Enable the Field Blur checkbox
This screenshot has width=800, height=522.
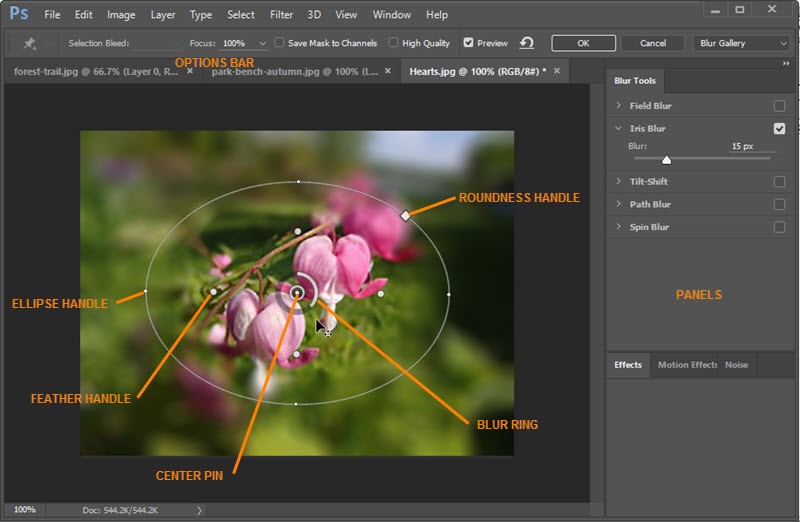click(x=779, y=106)
